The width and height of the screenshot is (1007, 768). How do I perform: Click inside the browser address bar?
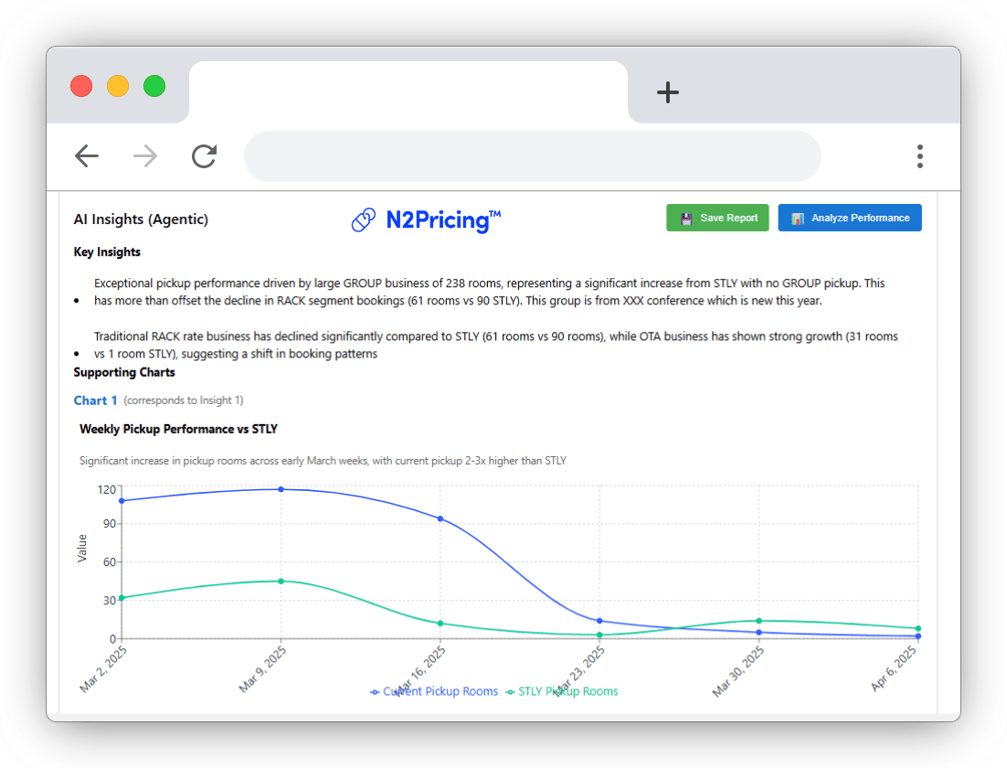click(x=530, y=156)
